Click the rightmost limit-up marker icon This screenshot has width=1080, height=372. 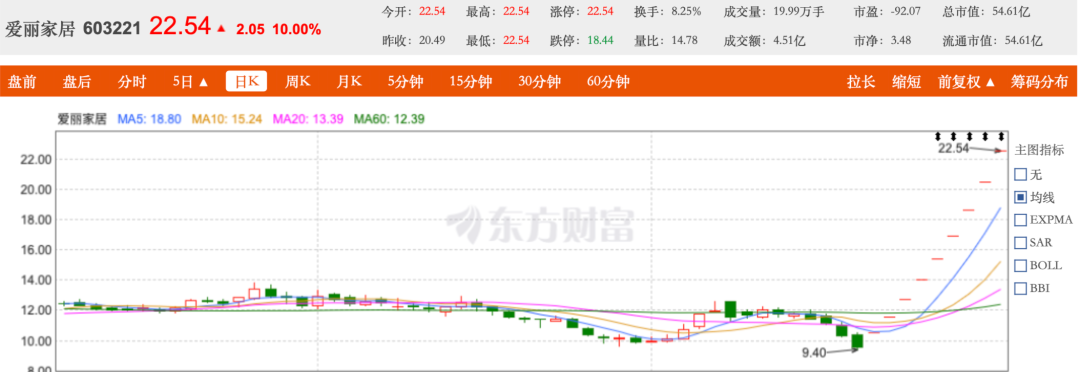[1000, 136]
